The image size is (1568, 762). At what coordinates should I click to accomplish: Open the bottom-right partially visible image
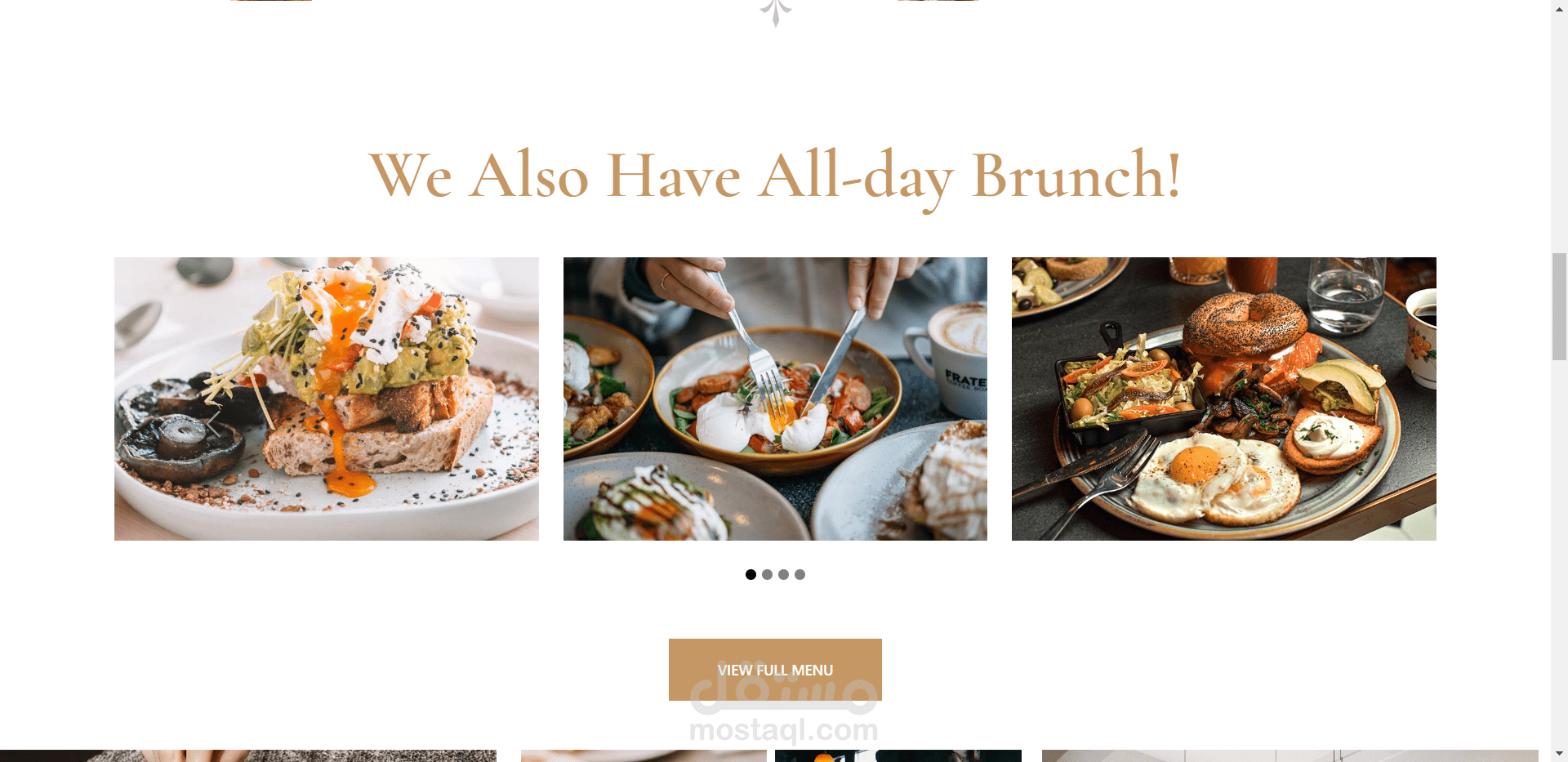[x=1290, y=756]
